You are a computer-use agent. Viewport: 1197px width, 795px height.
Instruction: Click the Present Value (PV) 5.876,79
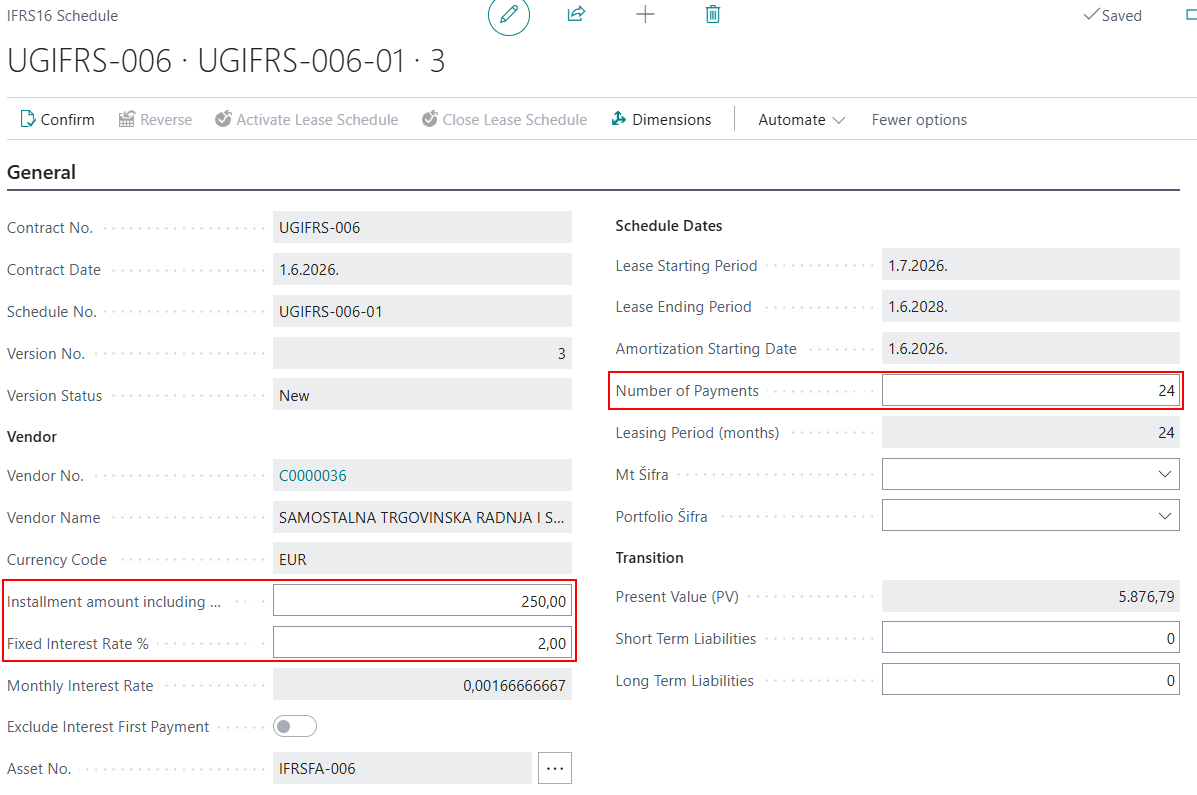point(1031,596)
